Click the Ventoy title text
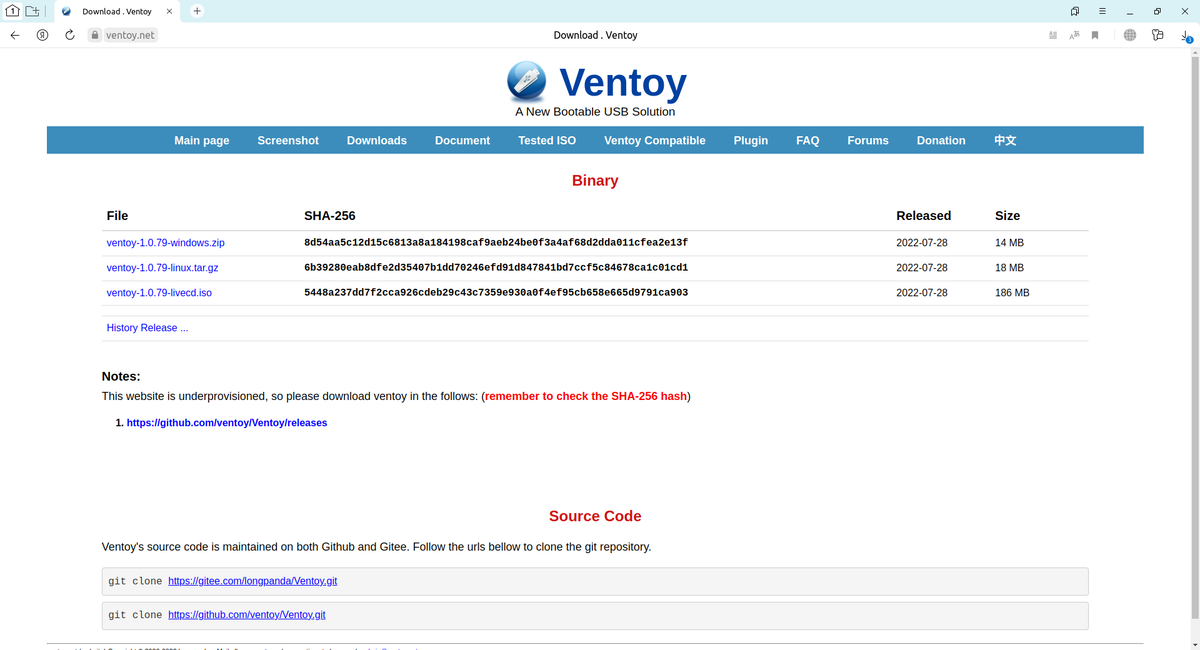The height and width of the screenshot is (650, 1200). tap(622, 83)
